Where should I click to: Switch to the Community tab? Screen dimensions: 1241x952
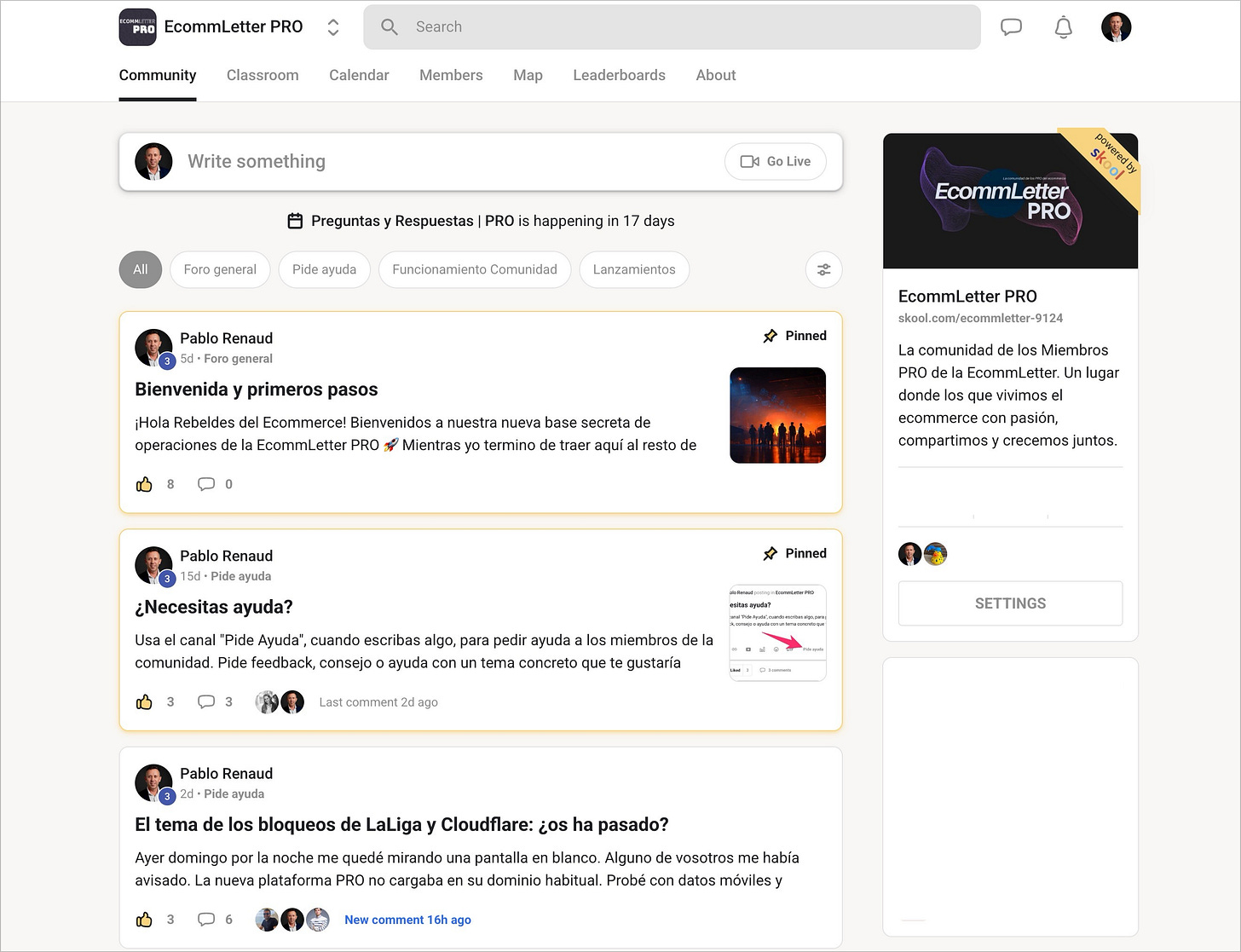pos(158,75)
